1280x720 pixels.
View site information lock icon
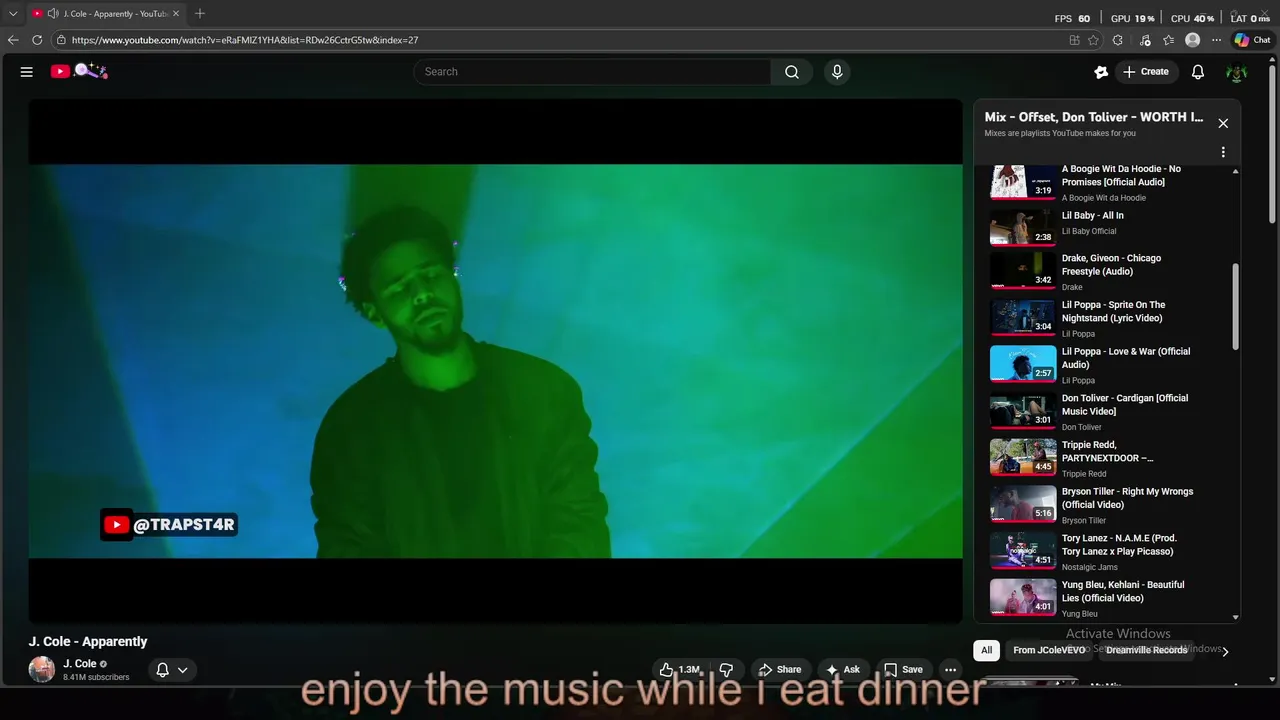click(x=61, y=40)
